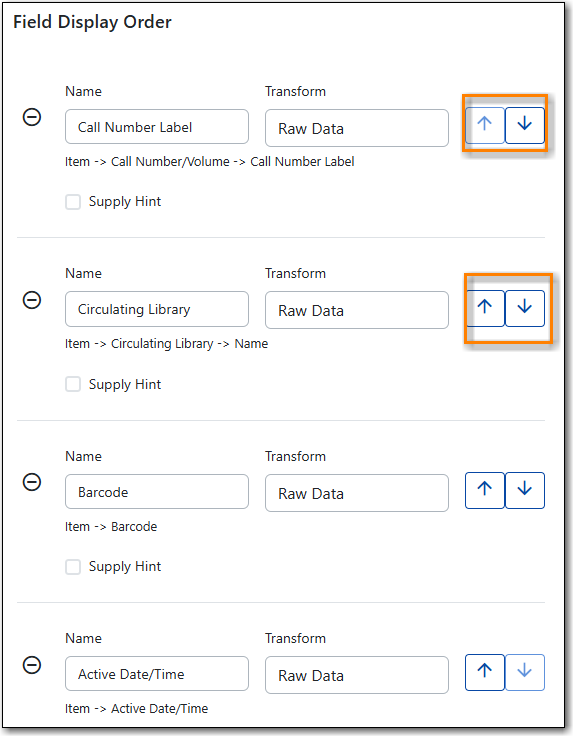Edit the Barcode name field
573x736 pixels.
coord(157,491)
